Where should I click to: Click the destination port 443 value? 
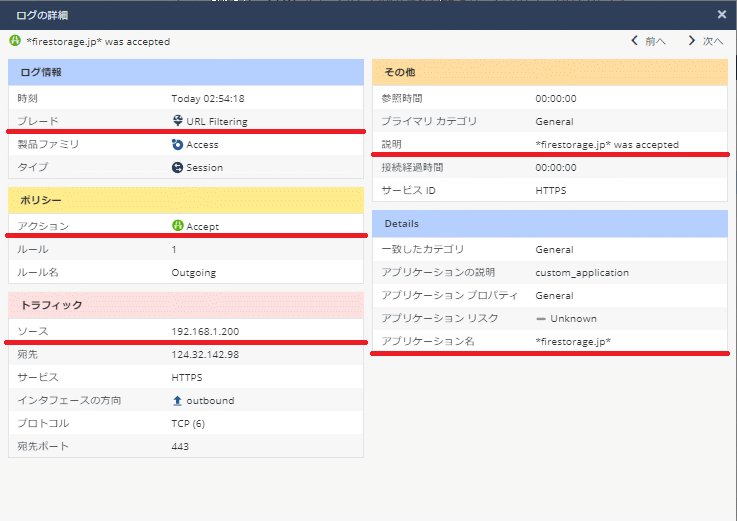(x=180, y=446)
